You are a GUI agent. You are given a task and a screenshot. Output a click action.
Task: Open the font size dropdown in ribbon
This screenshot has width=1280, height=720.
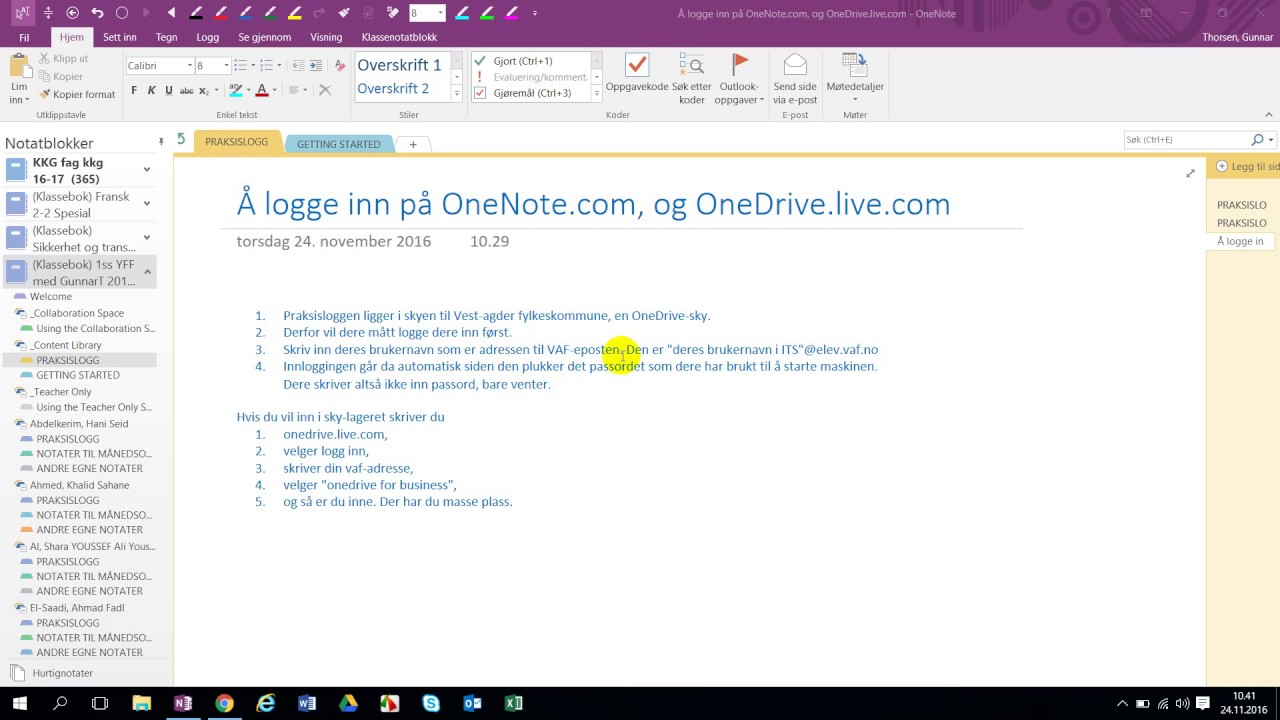(x=227, y=65)
